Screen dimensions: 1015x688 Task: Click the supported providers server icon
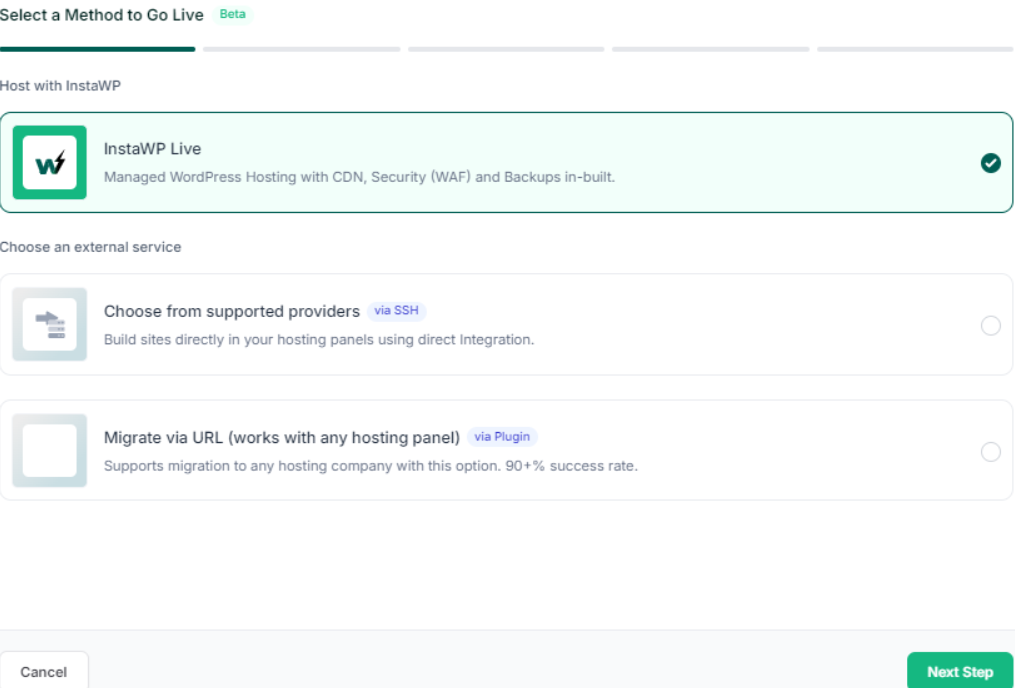pyautogui.click(x=50, y=324)
